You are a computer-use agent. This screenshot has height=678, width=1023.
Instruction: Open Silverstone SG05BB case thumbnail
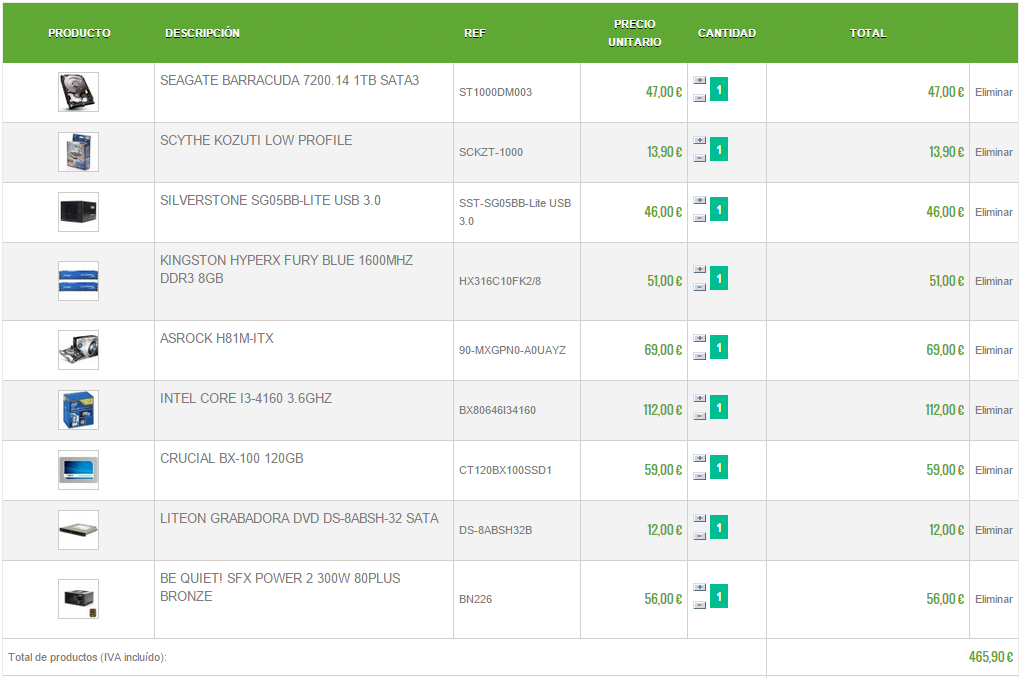pos(78,212)
